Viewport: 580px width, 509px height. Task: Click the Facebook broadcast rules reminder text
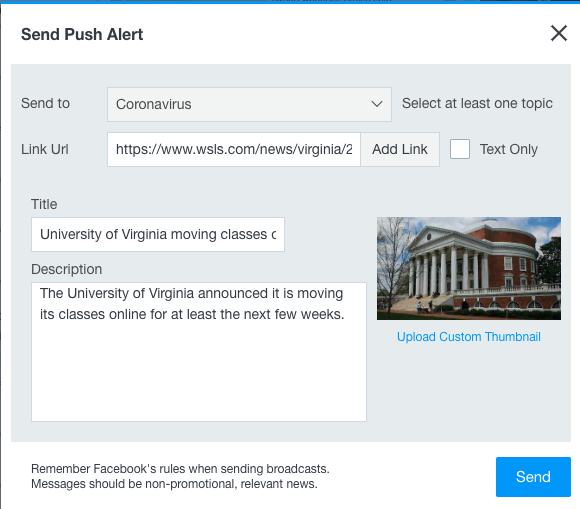click(180, 476)
